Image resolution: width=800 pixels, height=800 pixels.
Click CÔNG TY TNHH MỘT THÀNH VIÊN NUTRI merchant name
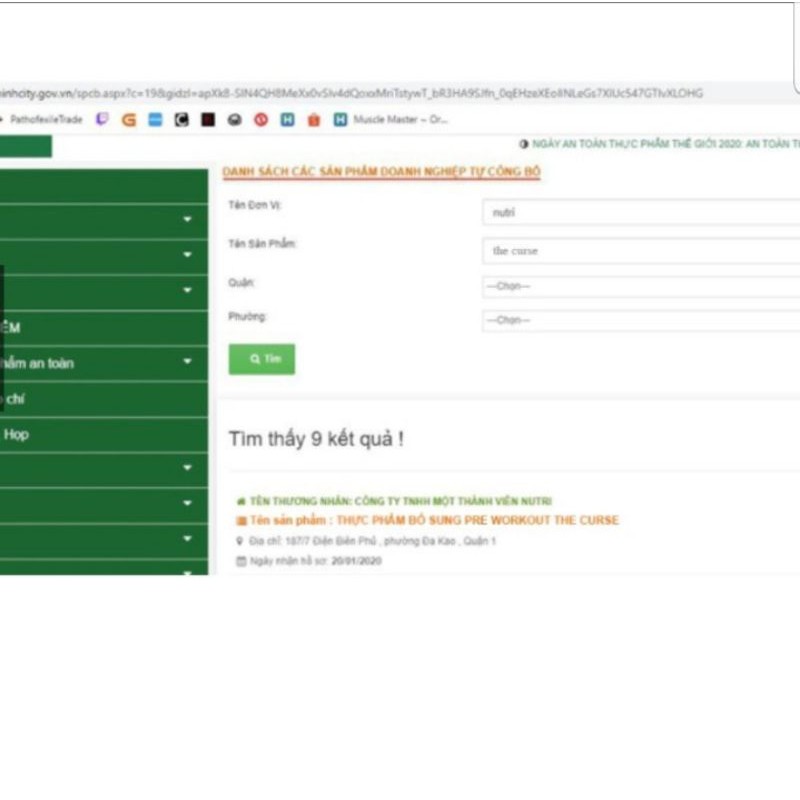pos(453,501)
